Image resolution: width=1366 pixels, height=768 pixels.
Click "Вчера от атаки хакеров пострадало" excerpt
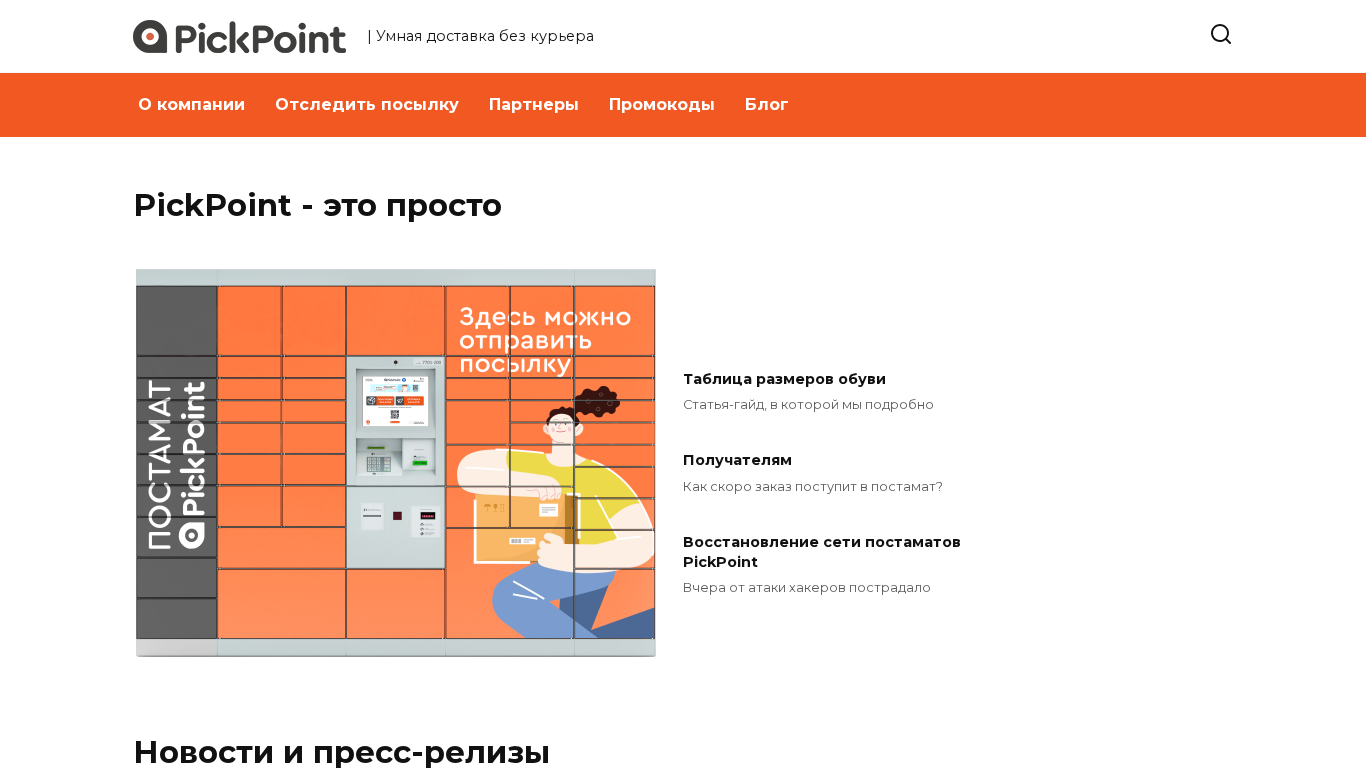point(807,588)
